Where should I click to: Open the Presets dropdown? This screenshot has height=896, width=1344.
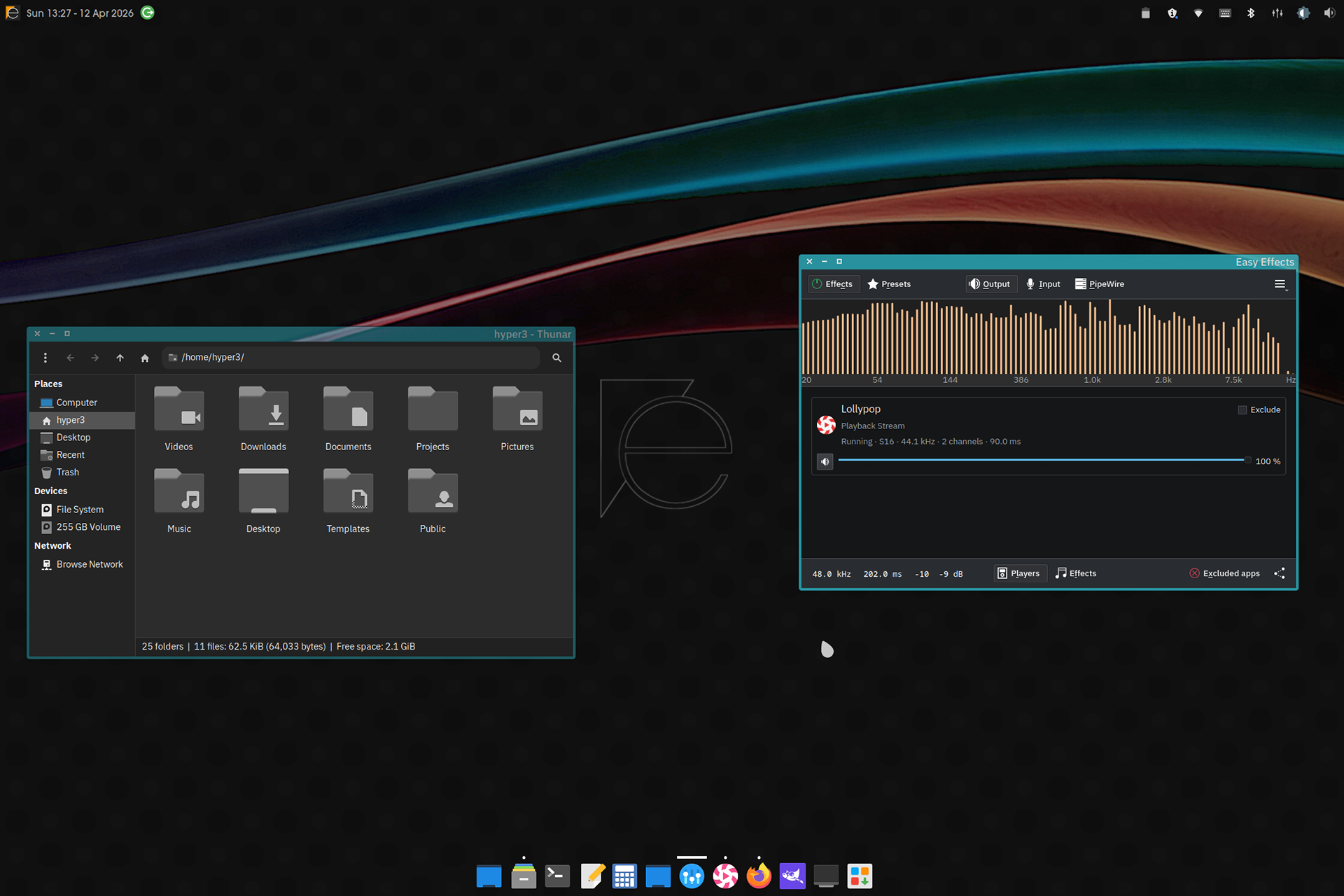point(889,284)
